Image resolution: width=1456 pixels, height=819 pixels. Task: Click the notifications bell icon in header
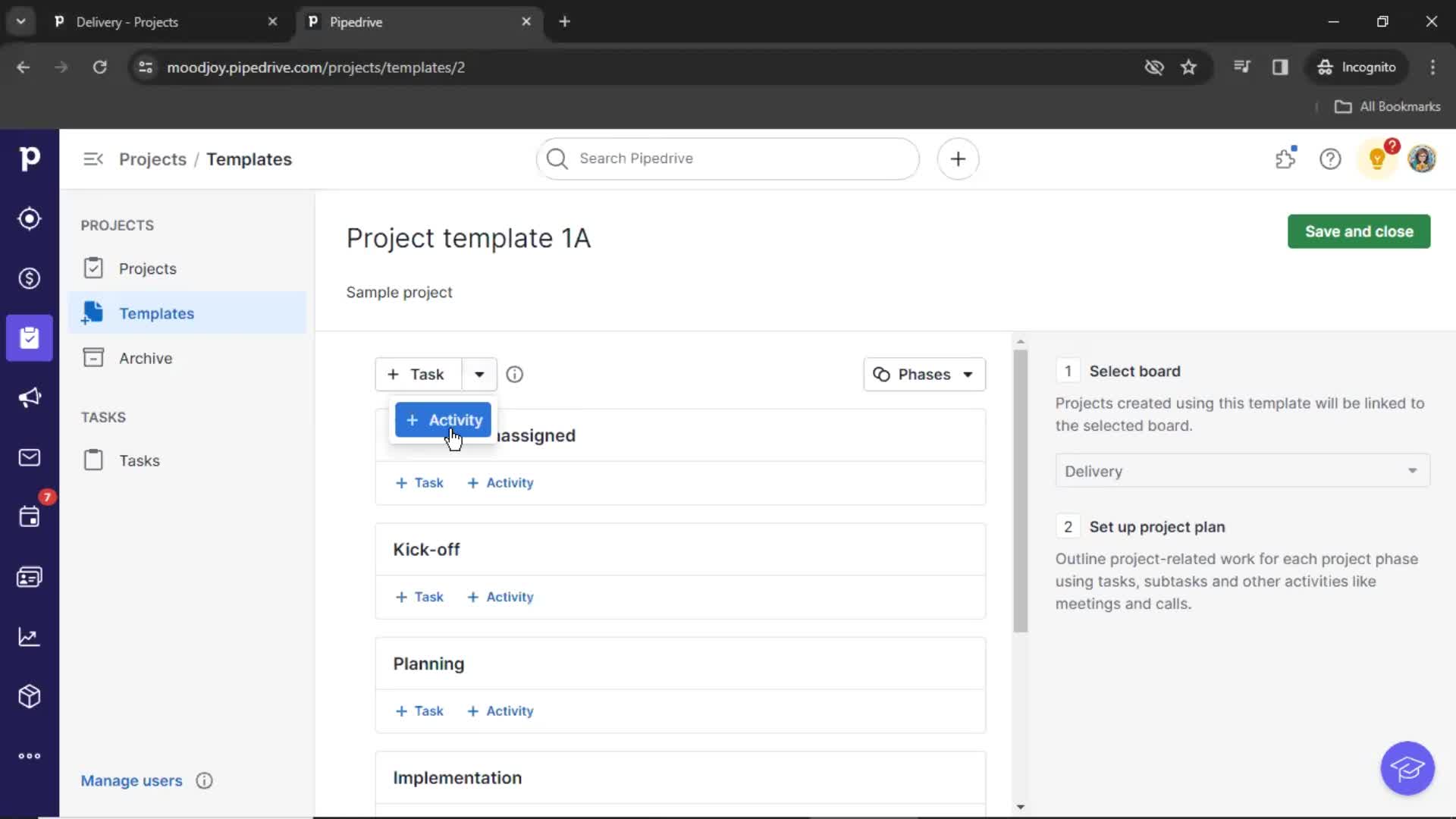click(1378, 159)
